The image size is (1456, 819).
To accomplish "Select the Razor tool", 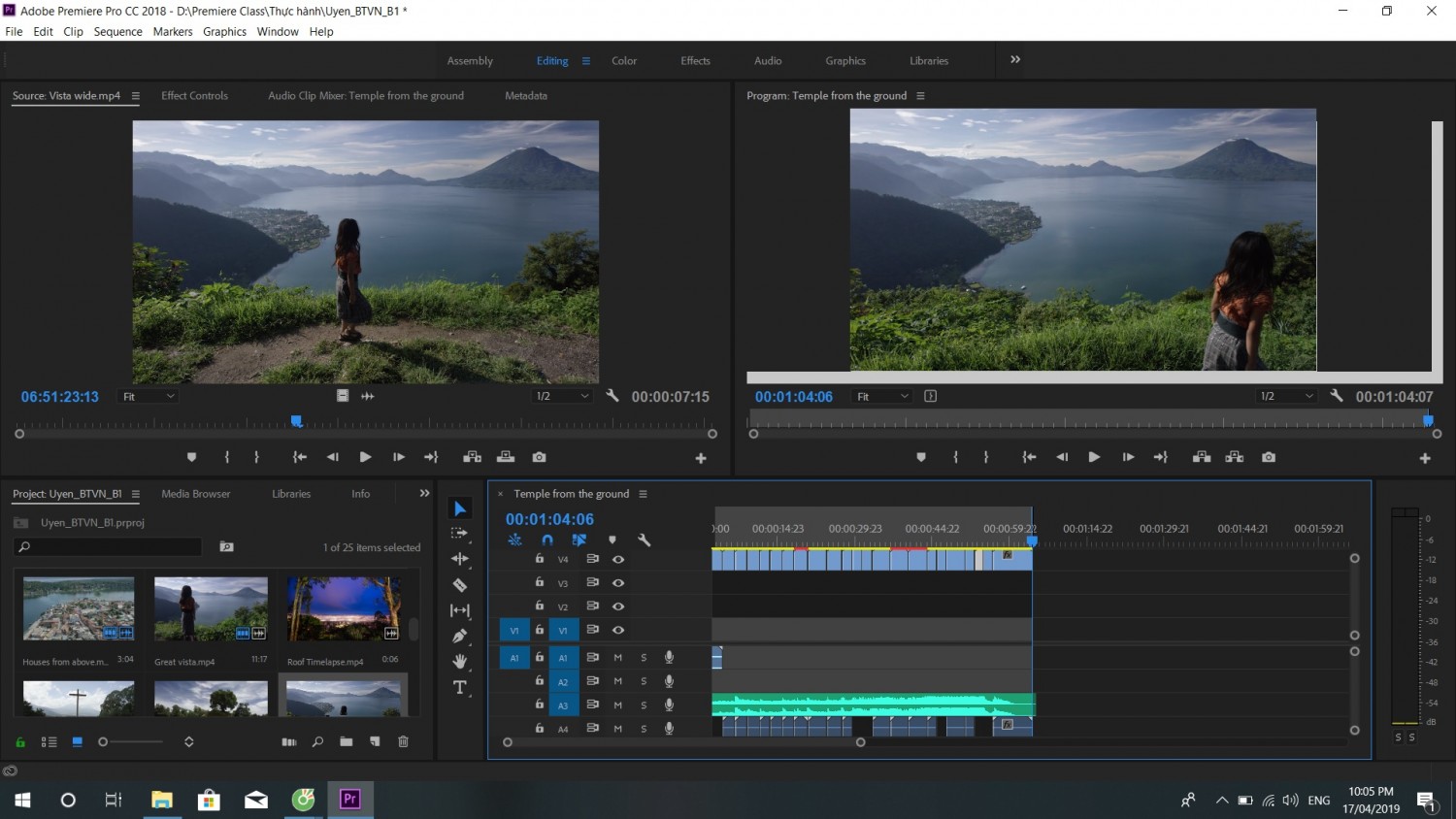I will point(460,585).
